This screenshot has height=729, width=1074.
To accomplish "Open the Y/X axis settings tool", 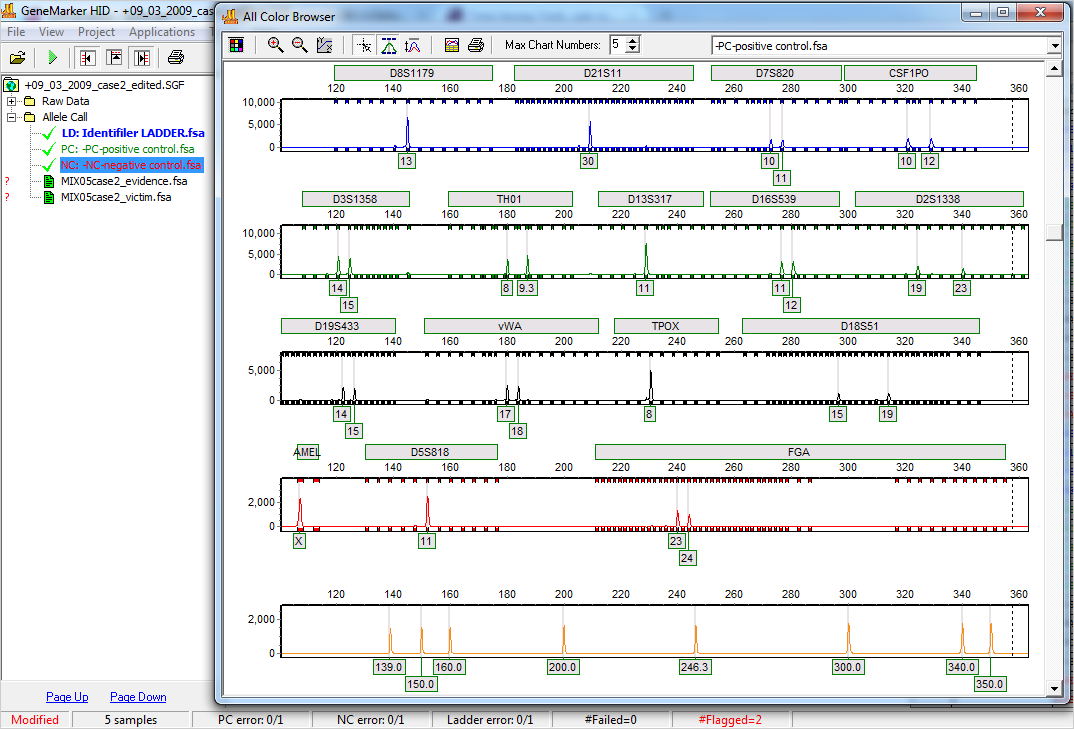I will coord(324,45).
